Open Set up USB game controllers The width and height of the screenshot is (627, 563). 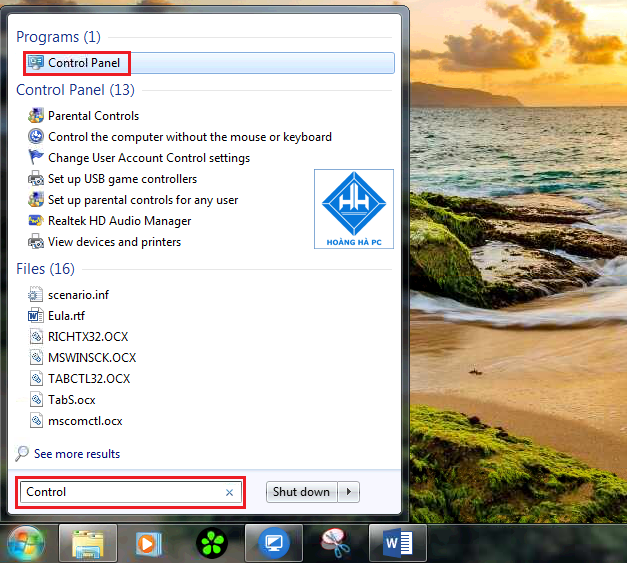122,179
